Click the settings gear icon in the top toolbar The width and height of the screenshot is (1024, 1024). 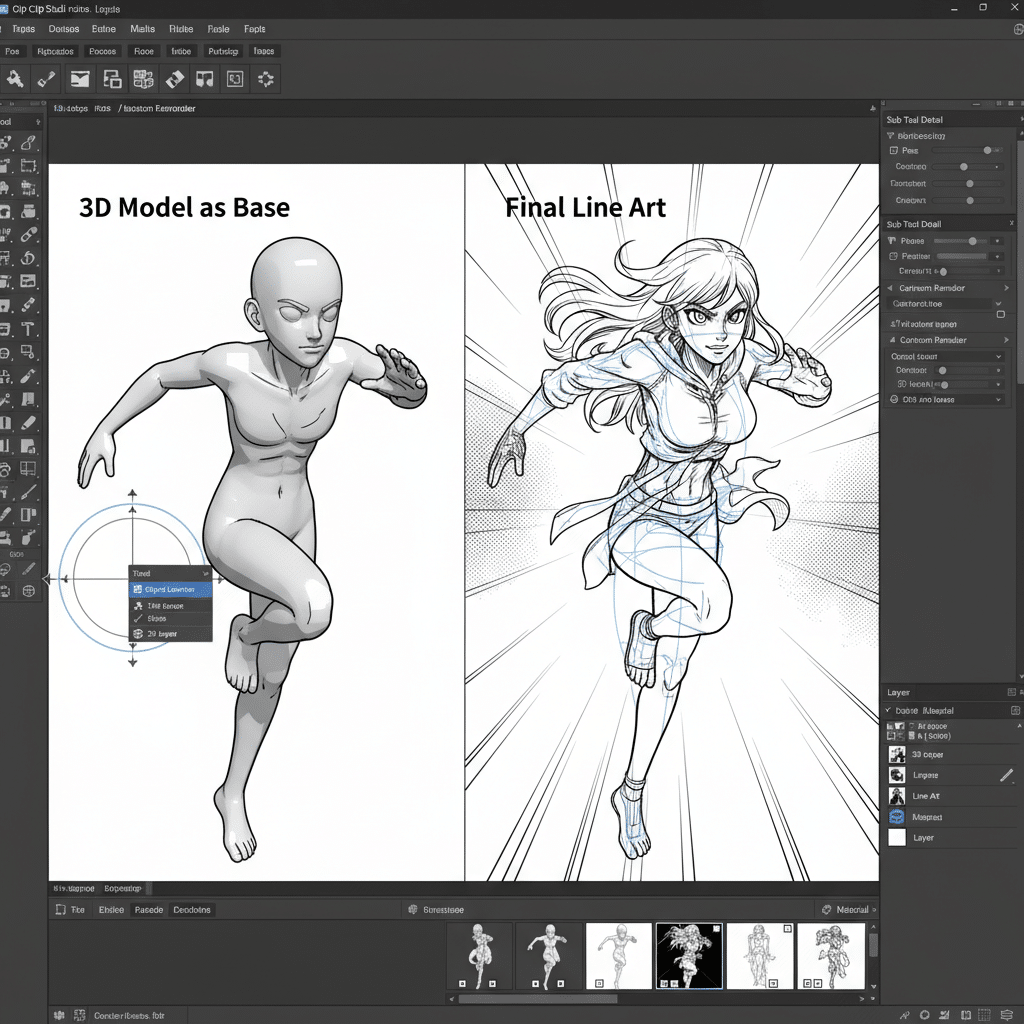click(x=265, y=78)
